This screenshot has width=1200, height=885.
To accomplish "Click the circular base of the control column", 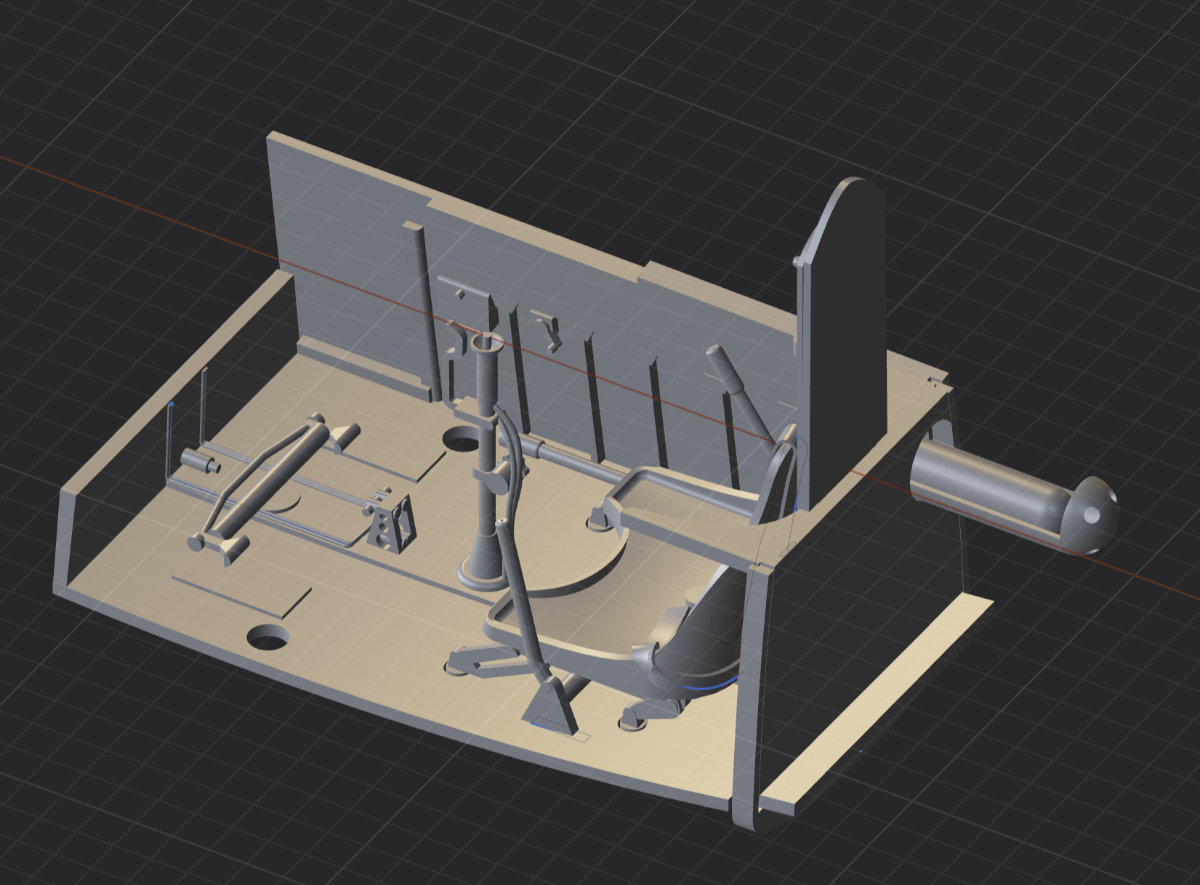I will pyautogui.click(x=480, y=576).
